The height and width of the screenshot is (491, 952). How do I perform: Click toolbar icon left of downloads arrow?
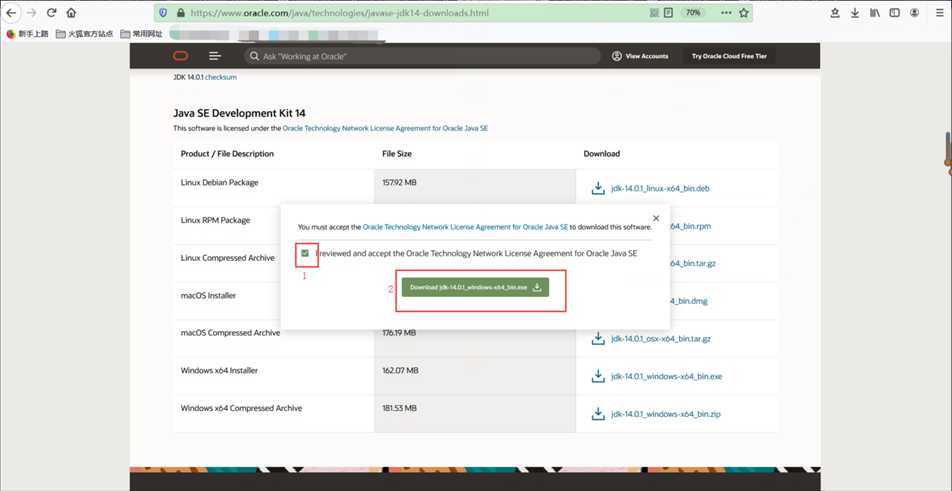click(835, 13)
